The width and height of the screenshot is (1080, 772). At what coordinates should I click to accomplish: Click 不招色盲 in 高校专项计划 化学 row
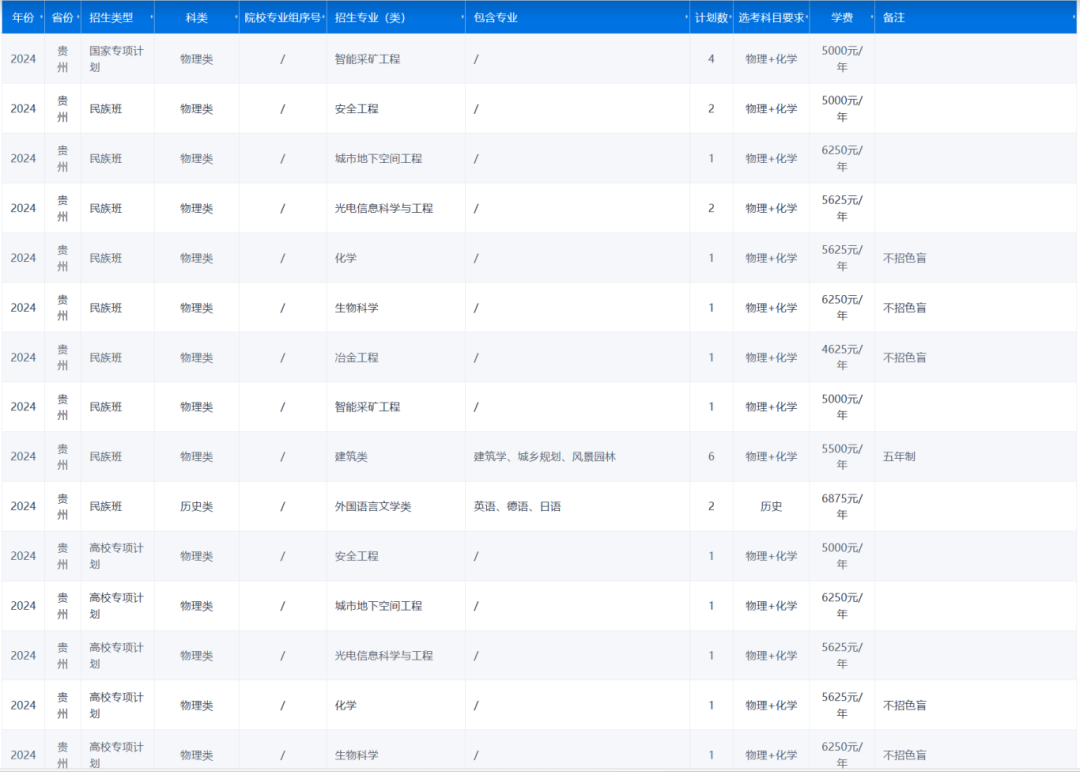[x=904, y=705]
